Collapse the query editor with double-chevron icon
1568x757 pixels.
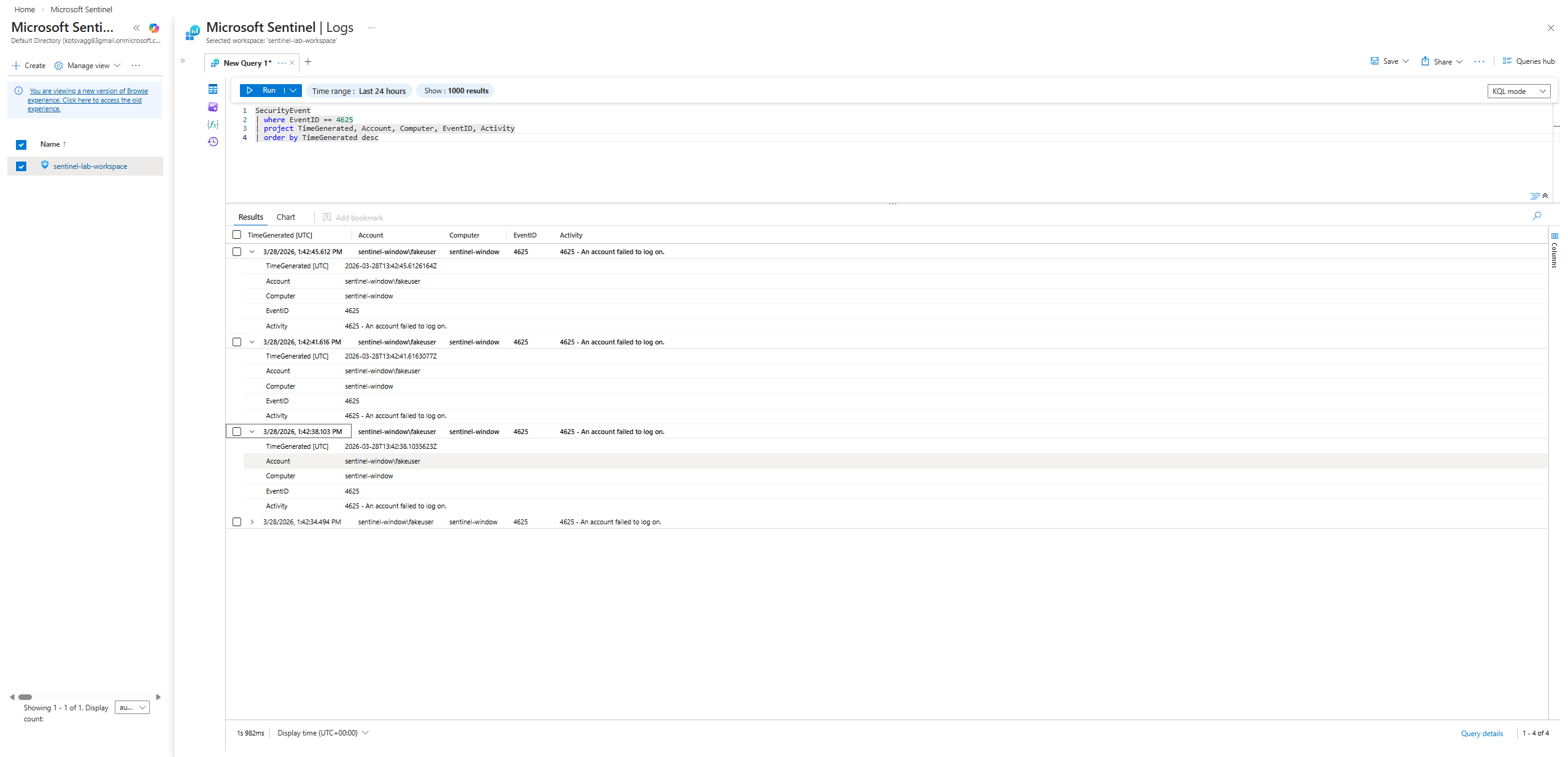pos(1544,196)
